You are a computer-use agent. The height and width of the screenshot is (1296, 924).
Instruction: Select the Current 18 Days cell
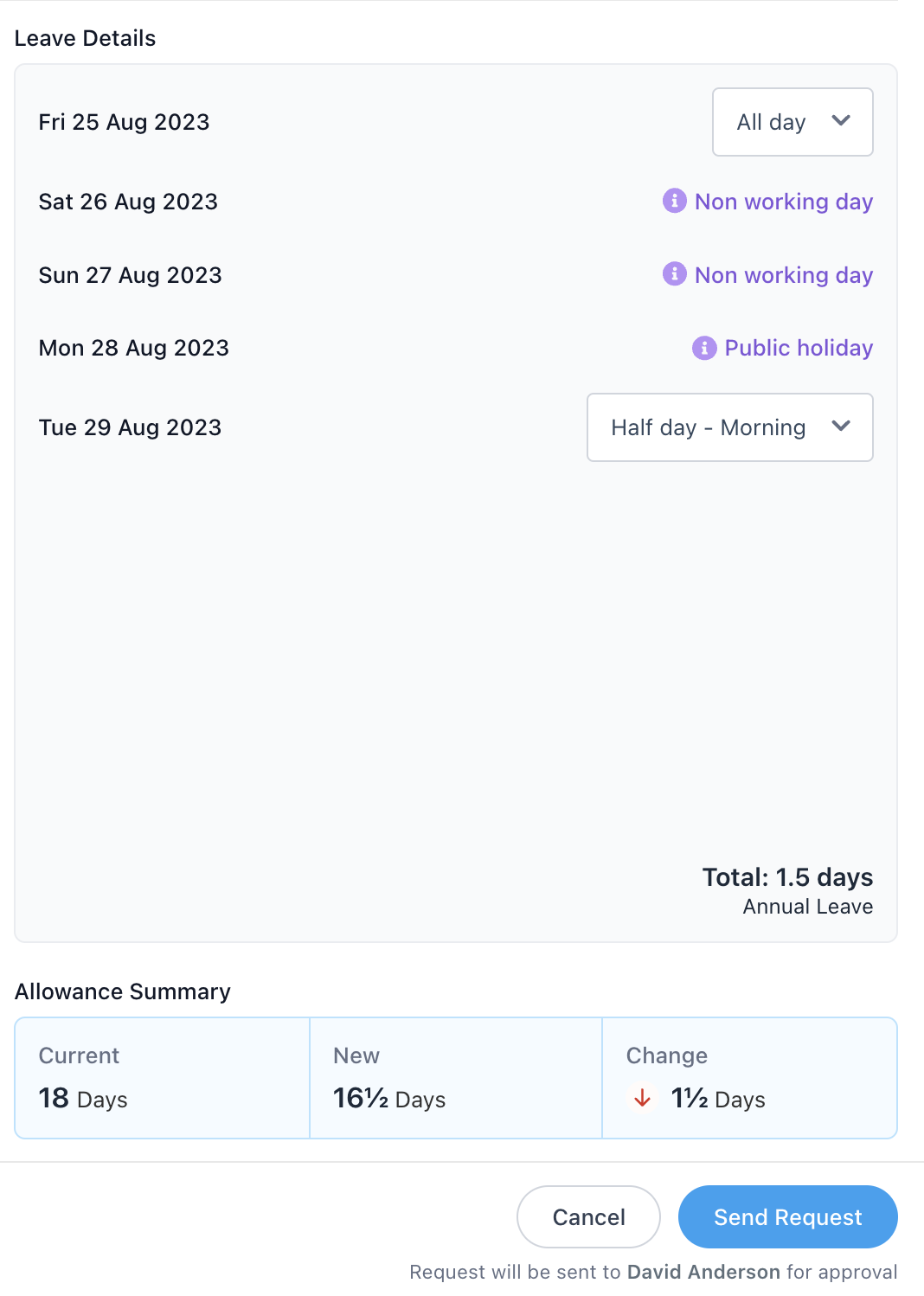[x=163, y=1078]
